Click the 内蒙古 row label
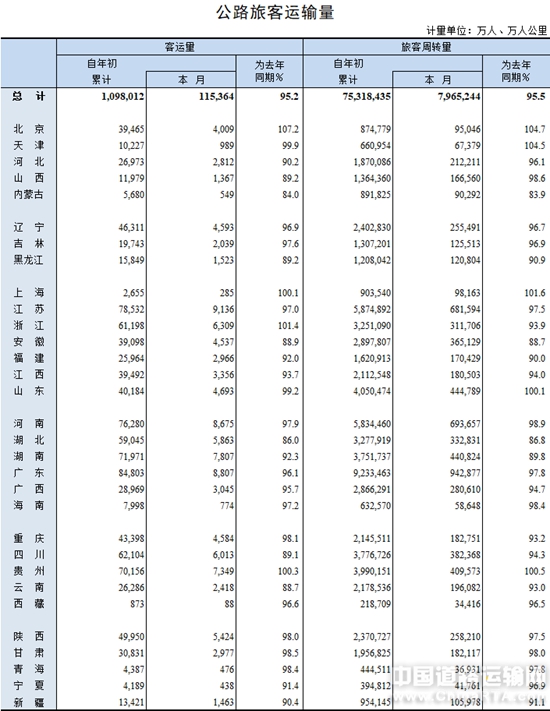The width and height of the screenshot is (550, 711). pyautogui.click(x=29, y=194)
